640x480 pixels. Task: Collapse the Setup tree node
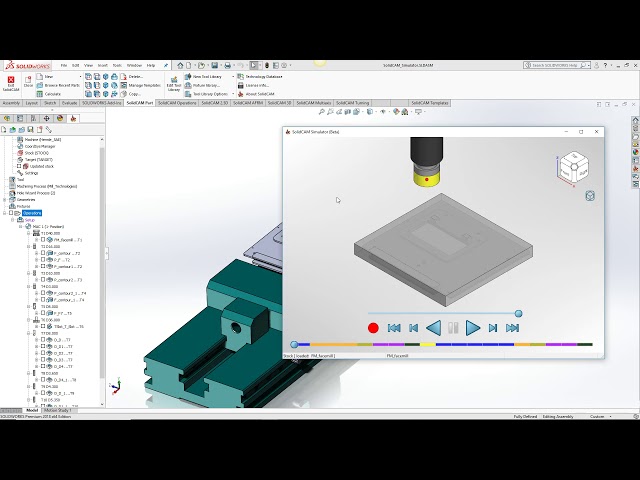(x=12, y=220)
